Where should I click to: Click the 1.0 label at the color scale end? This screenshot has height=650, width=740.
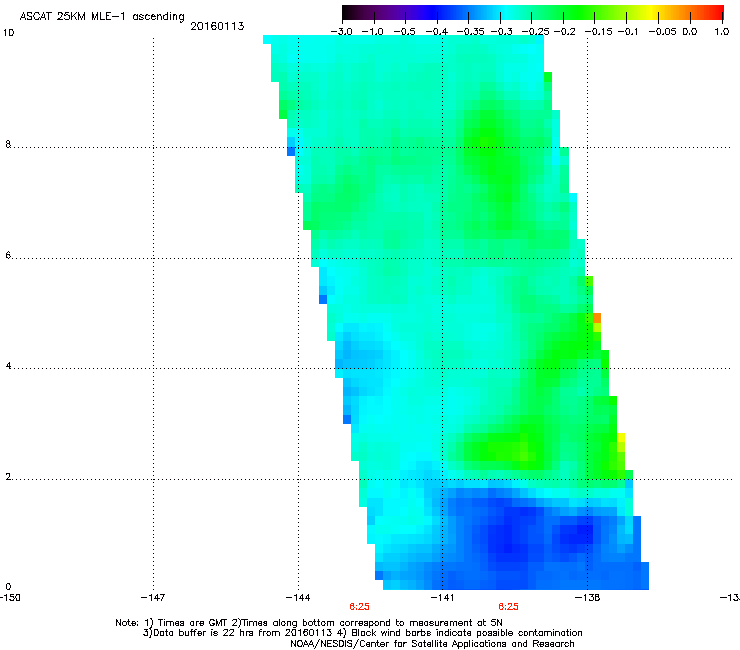(x=722, y=32)
